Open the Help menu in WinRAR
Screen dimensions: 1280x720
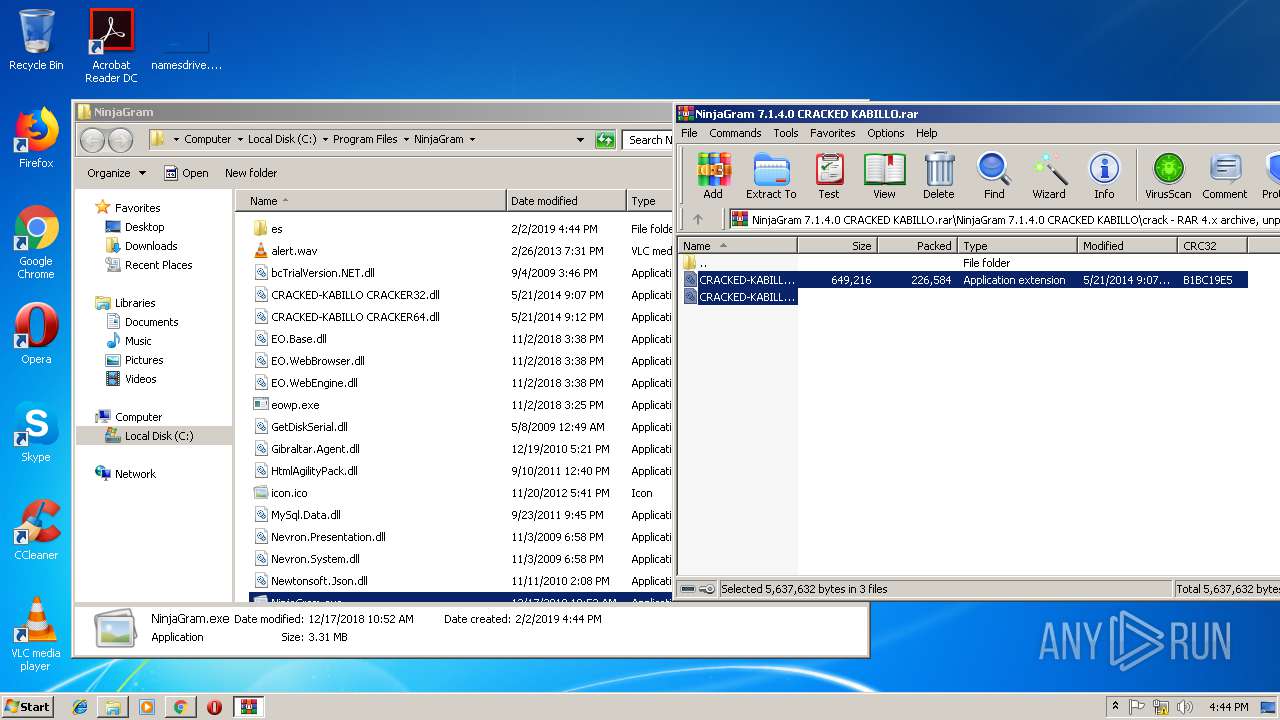[x=926, y=133]
